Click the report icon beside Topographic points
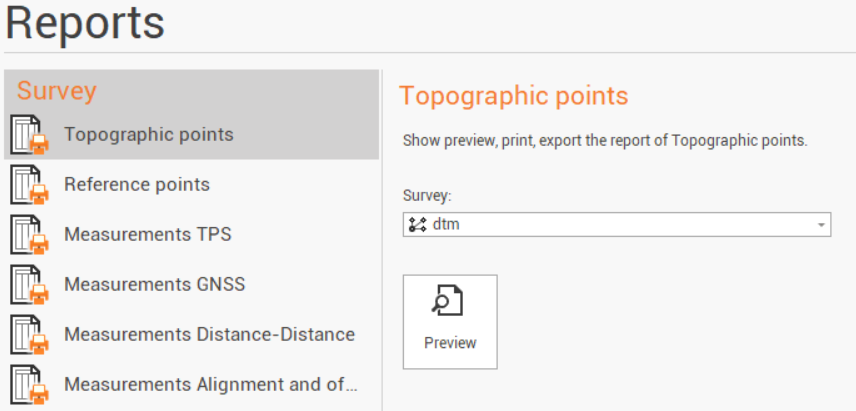The width and height of the screenshot is (856, 411). click(x=30, y=135)
